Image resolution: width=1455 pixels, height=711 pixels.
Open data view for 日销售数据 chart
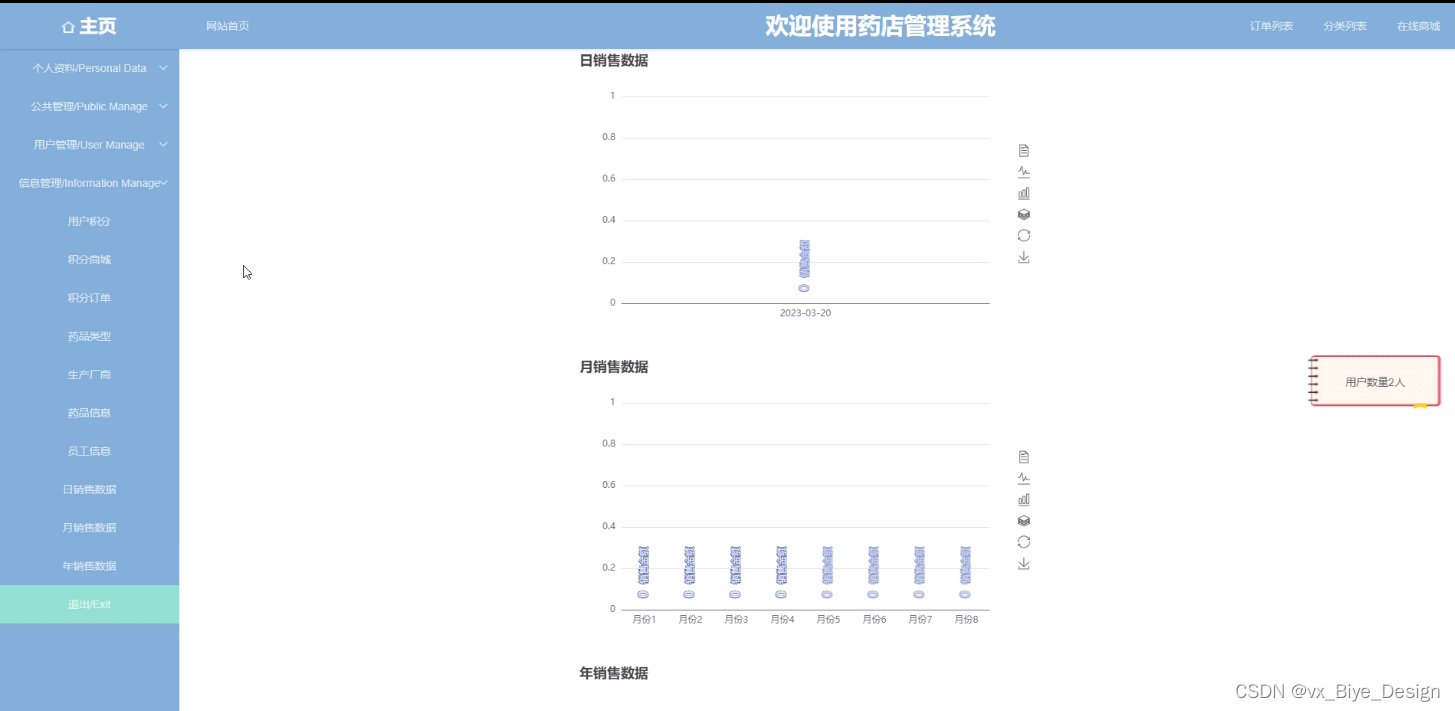[x=1024, y=150]
